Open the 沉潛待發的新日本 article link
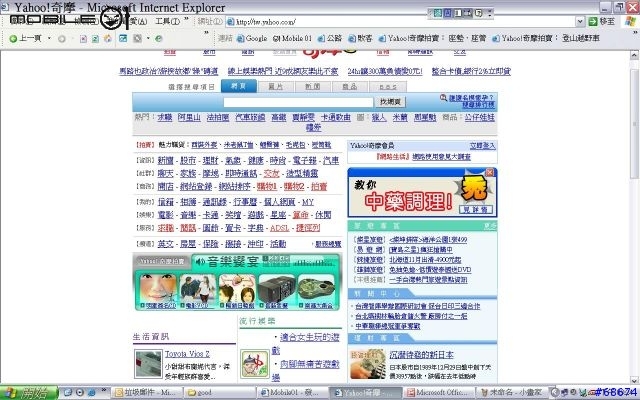640x400 pixels. pyautogui.click(x=422, y=354)
